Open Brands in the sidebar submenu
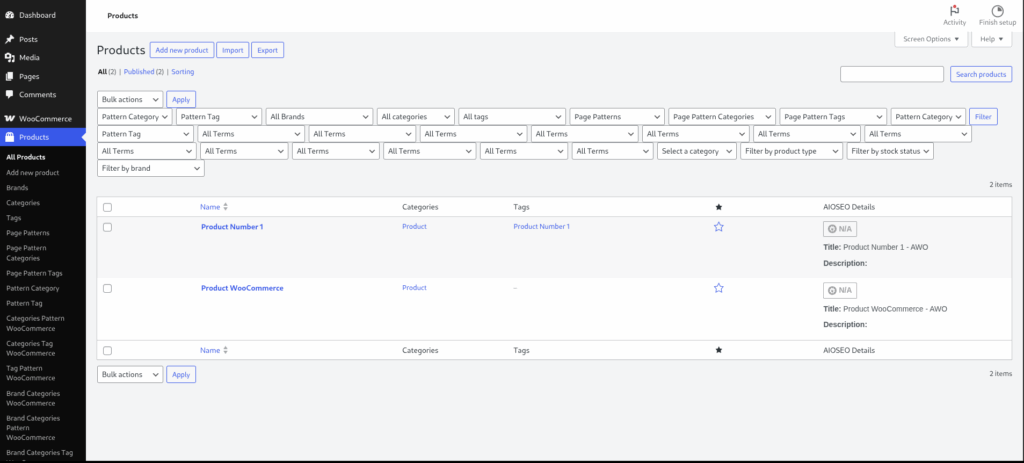The width and height of the screenshot is (1024, 463). click(17, 187)
